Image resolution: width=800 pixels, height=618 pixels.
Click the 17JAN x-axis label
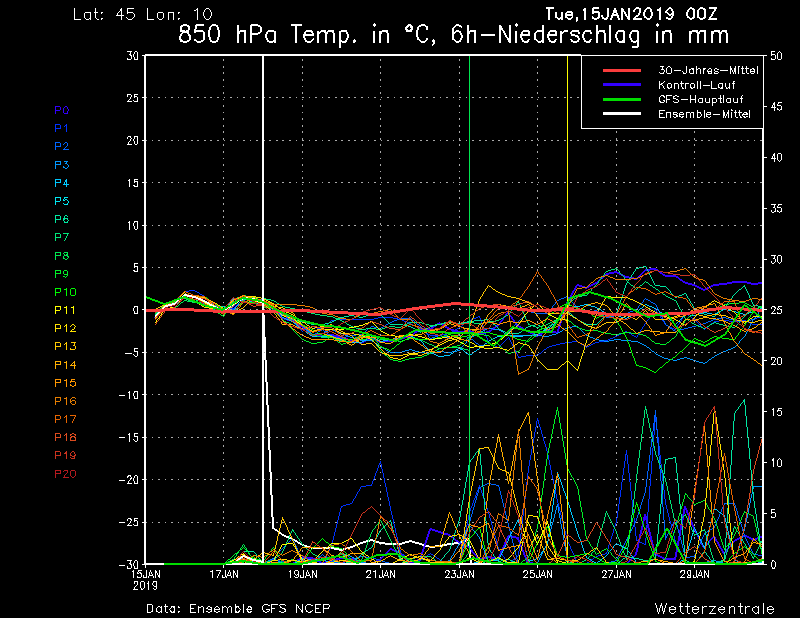(224, 575)
